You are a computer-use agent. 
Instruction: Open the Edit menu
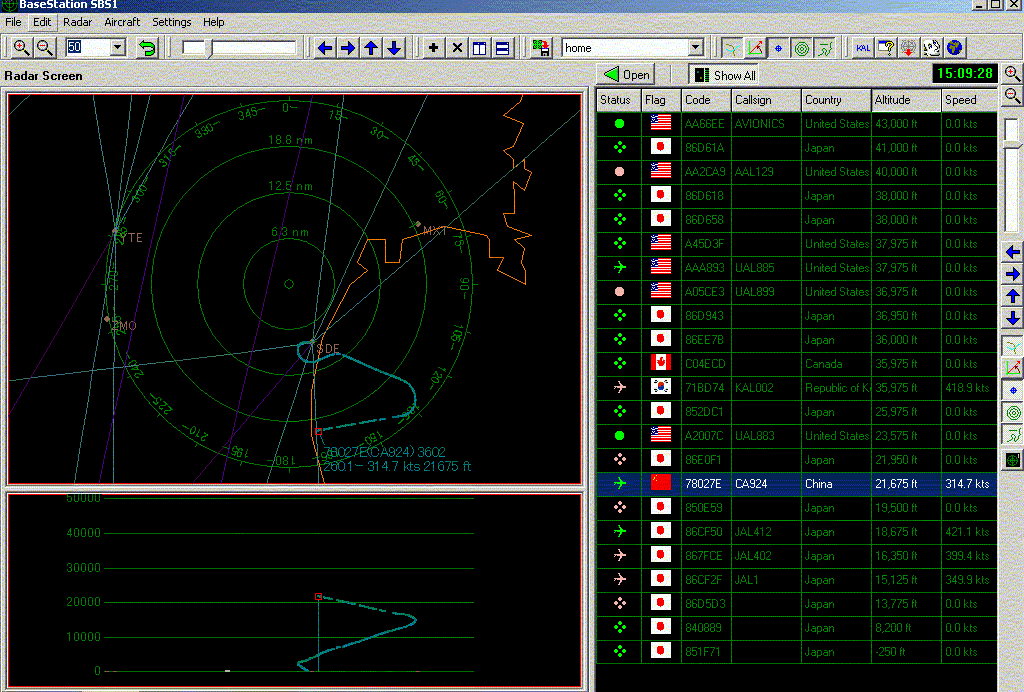(x=42, y=22)
